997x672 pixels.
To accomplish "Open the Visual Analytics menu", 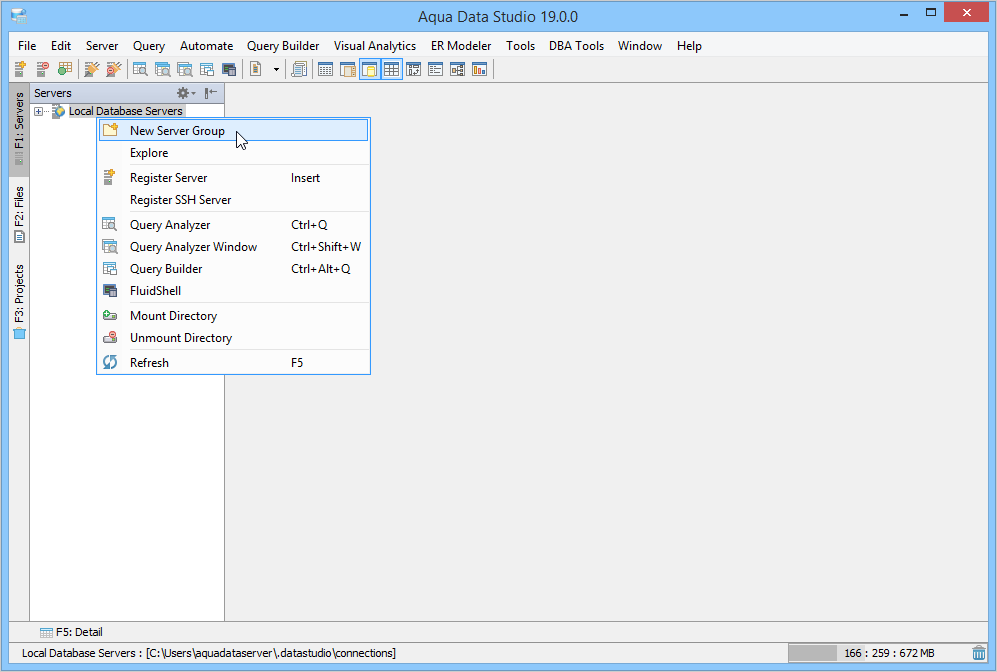I will (x=375, y=46).
